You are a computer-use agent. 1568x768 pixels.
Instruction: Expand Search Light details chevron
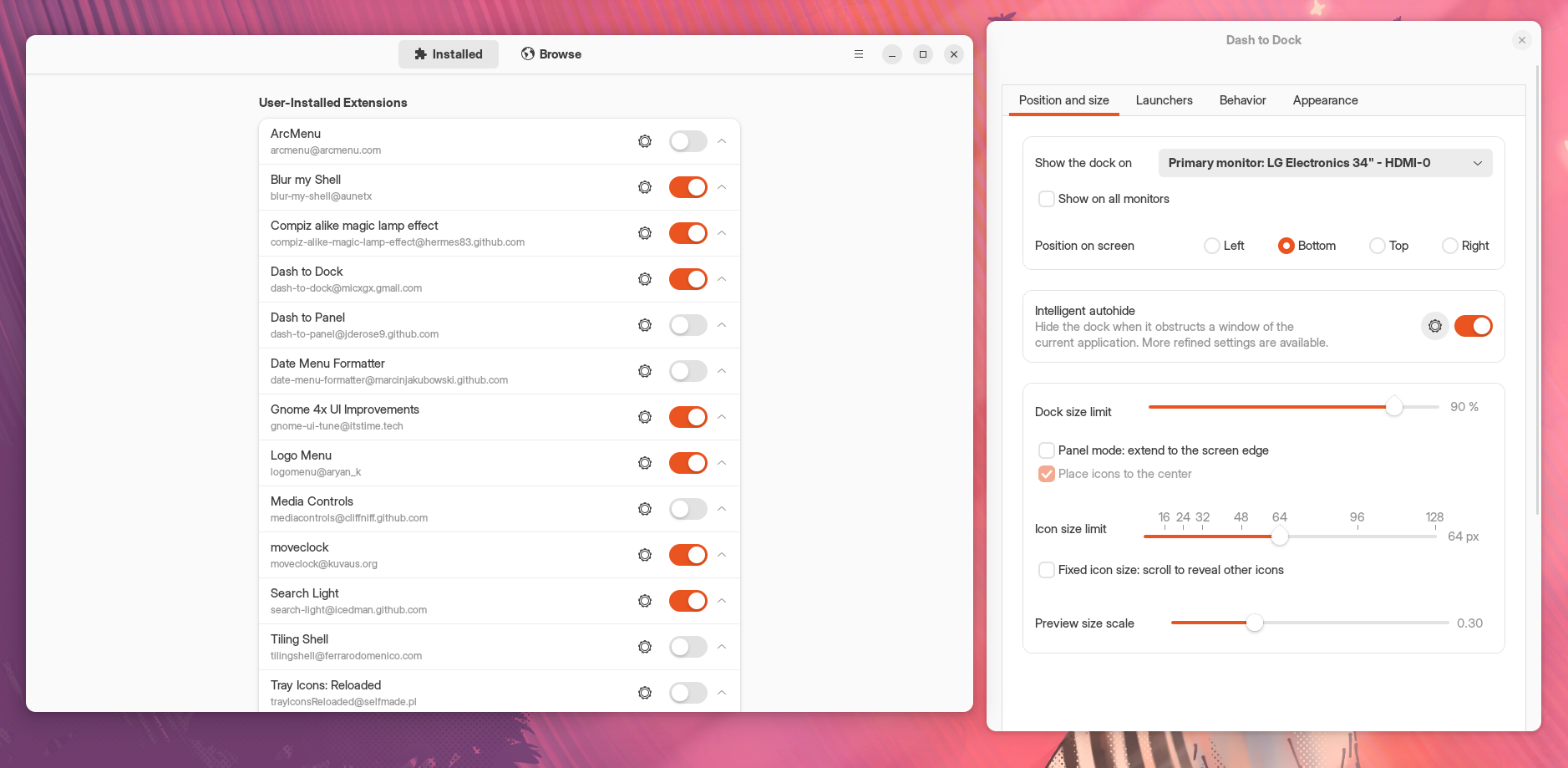[722, 601]
